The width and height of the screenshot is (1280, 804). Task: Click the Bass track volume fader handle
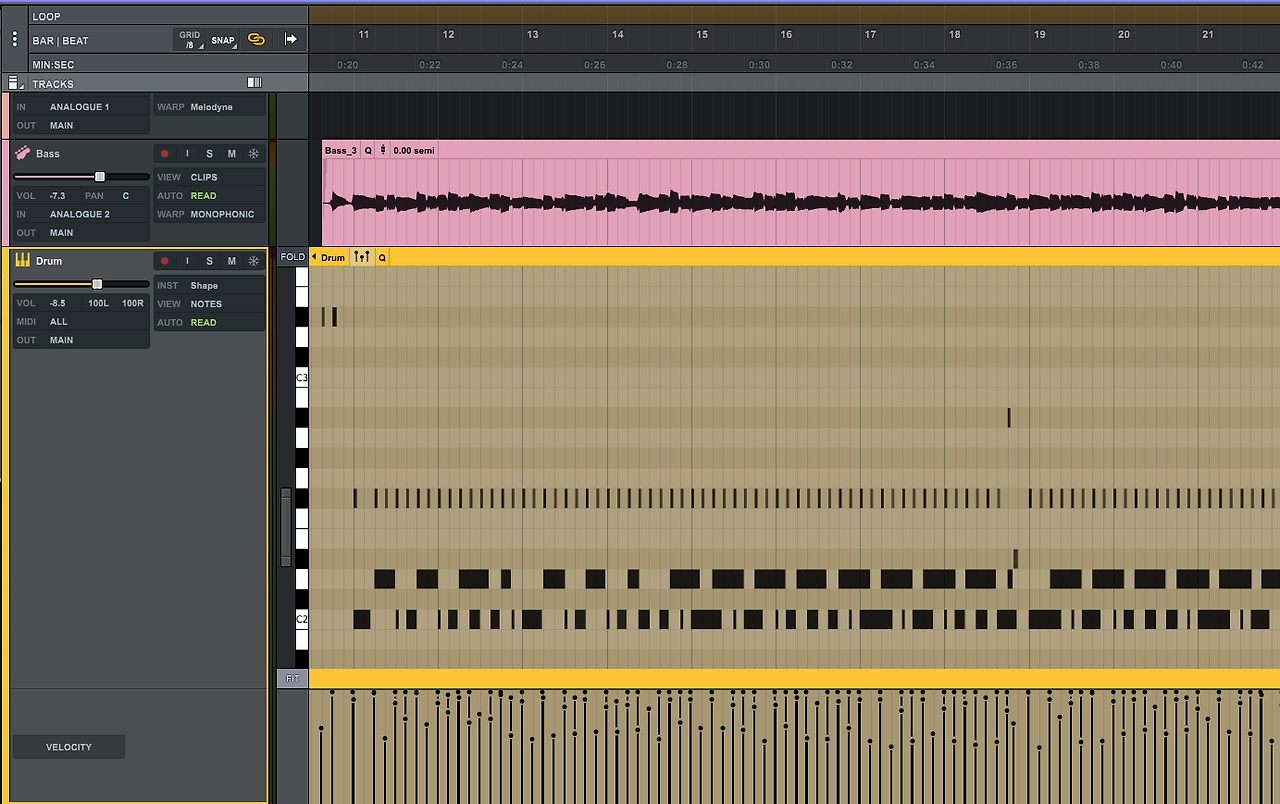(99, 176)
